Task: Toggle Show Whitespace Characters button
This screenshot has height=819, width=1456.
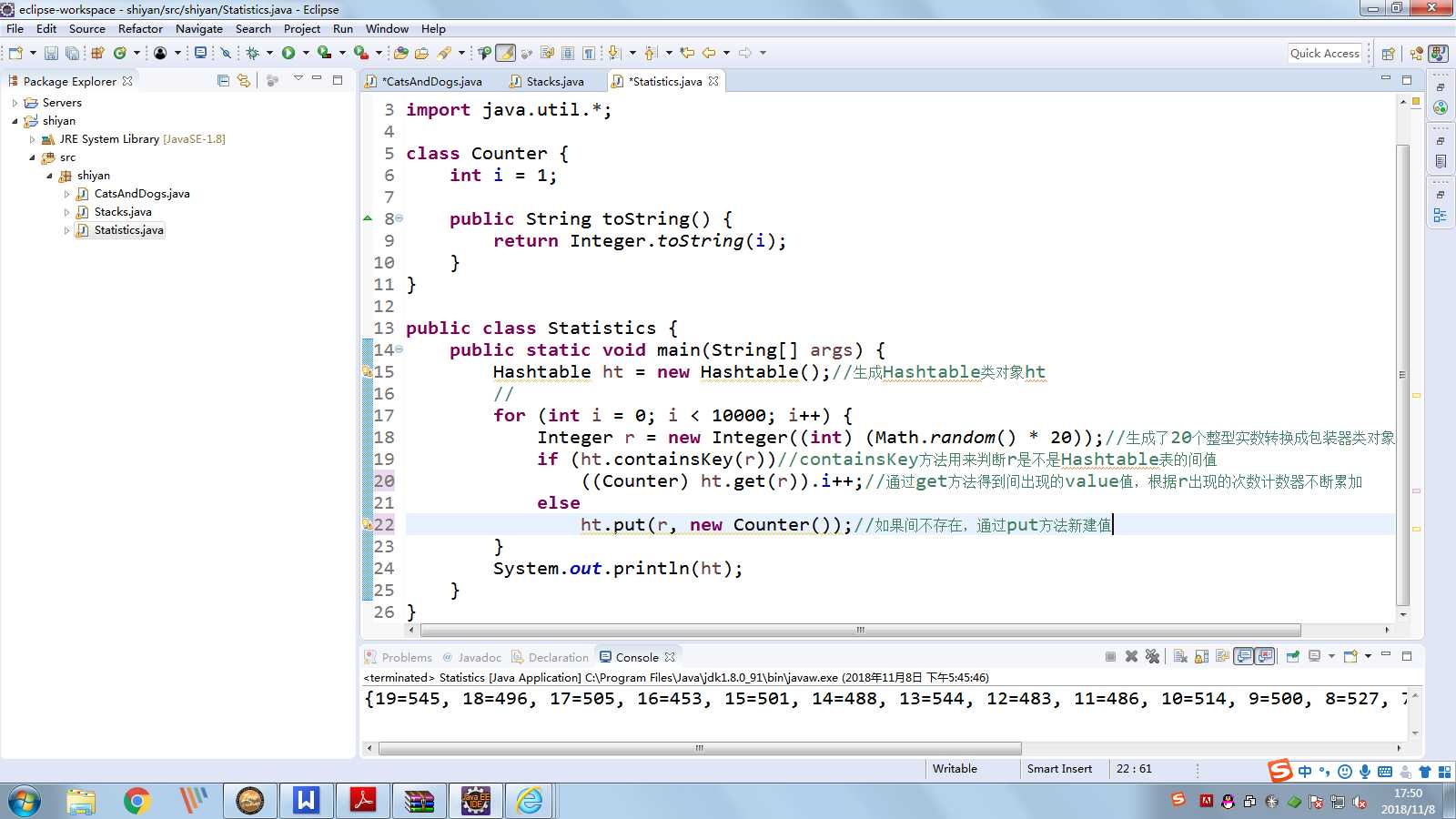Action: [x=589, y=53]
